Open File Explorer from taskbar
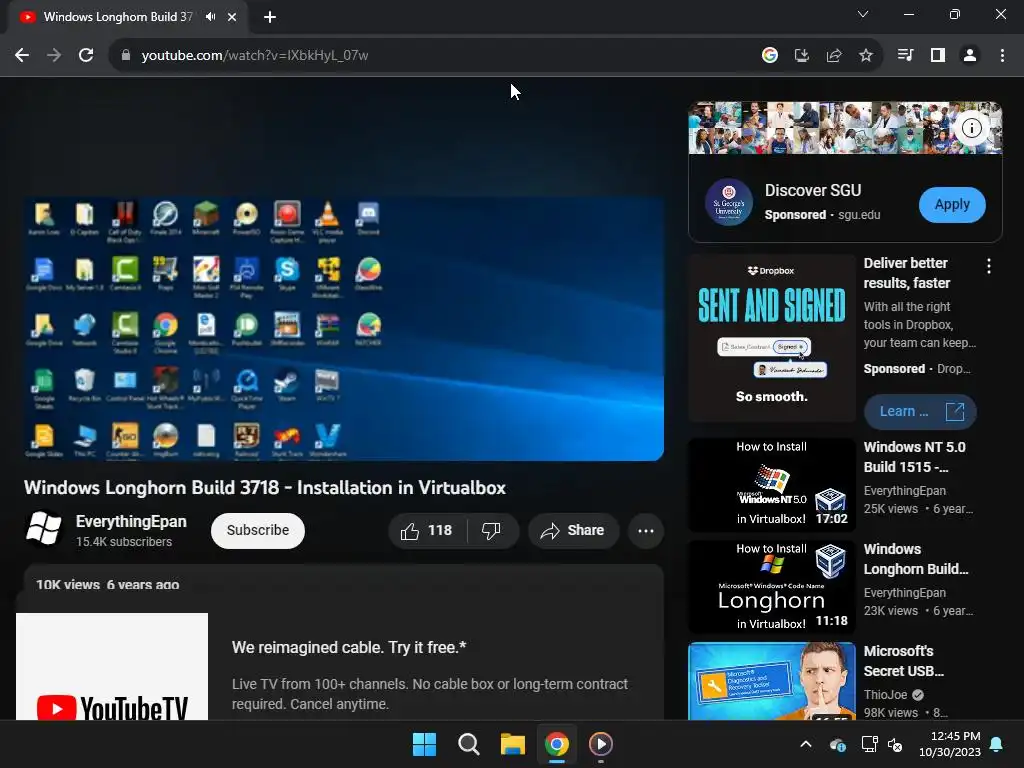Viewport: 1024px width, 768px height. [513, 744]
